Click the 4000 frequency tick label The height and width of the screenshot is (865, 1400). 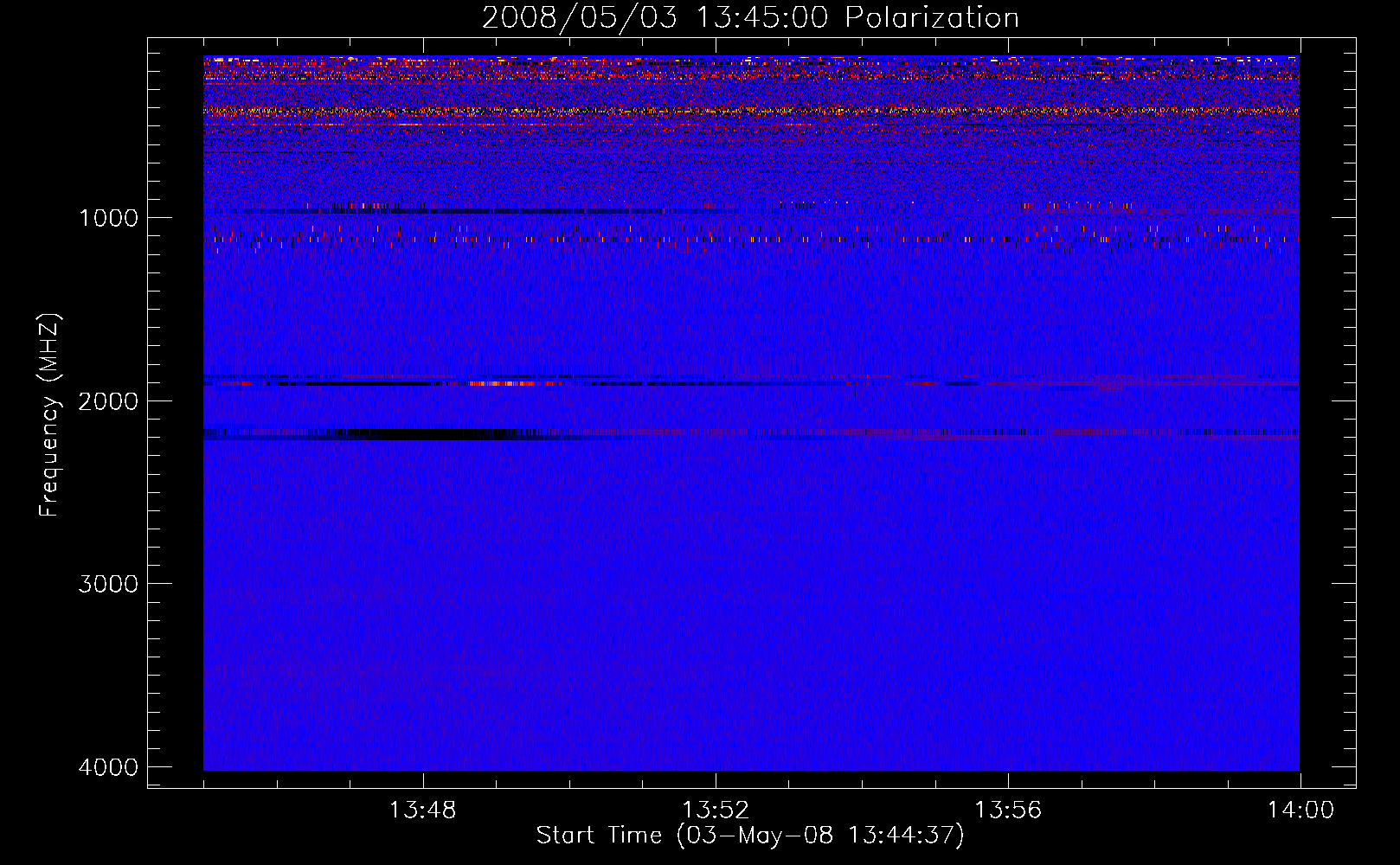[108, 767]
